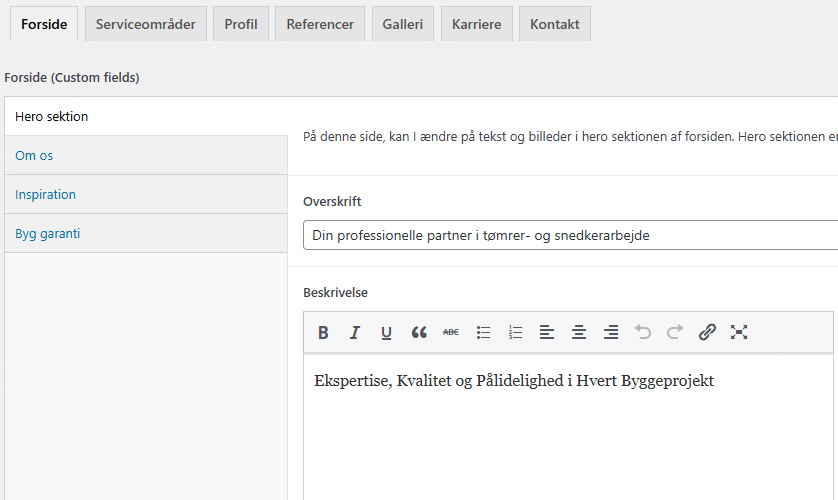The height and width of the screenshot is (500, 838).
Task: Go to the Kontakt tab
Action: pos(554,24)
